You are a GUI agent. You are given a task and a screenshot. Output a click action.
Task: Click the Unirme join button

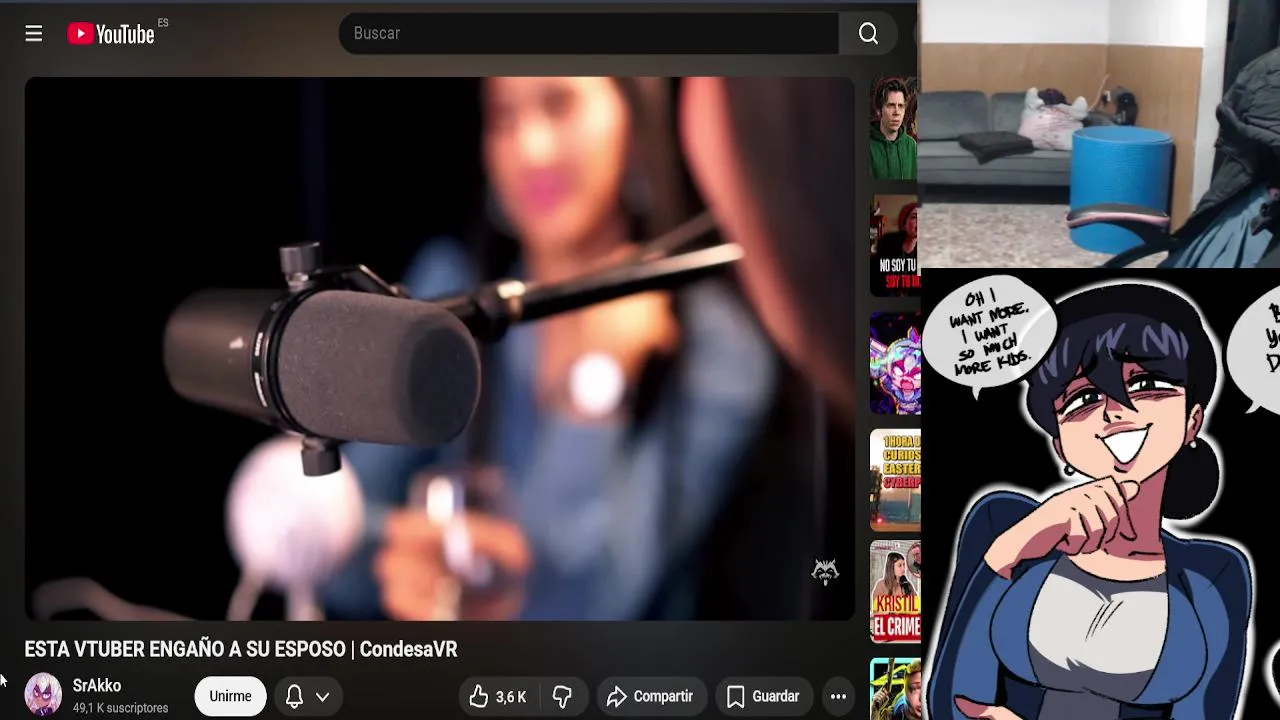point(230,696)
